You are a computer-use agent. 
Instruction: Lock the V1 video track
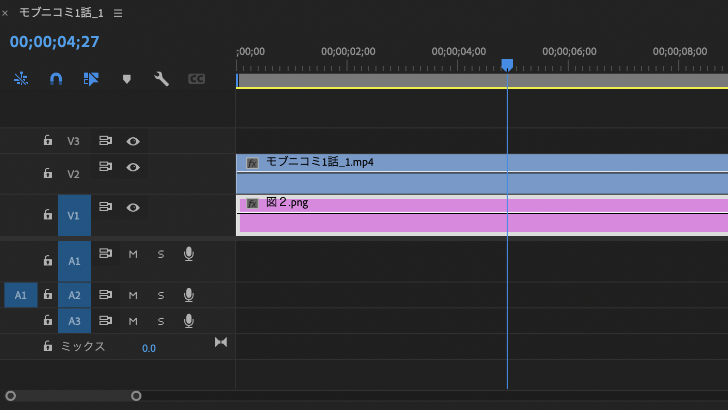click(x=48, y=214)
